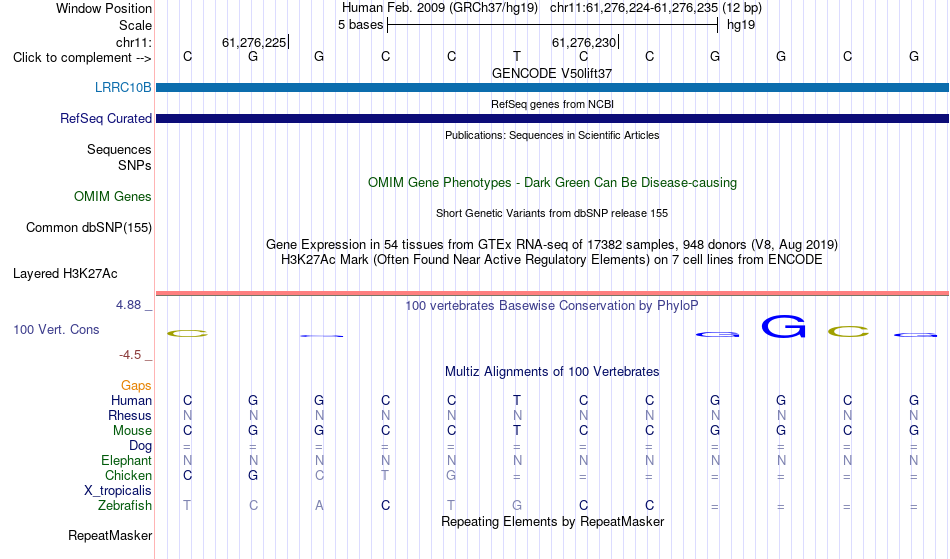Click the Scale label

tap(135, 25)
